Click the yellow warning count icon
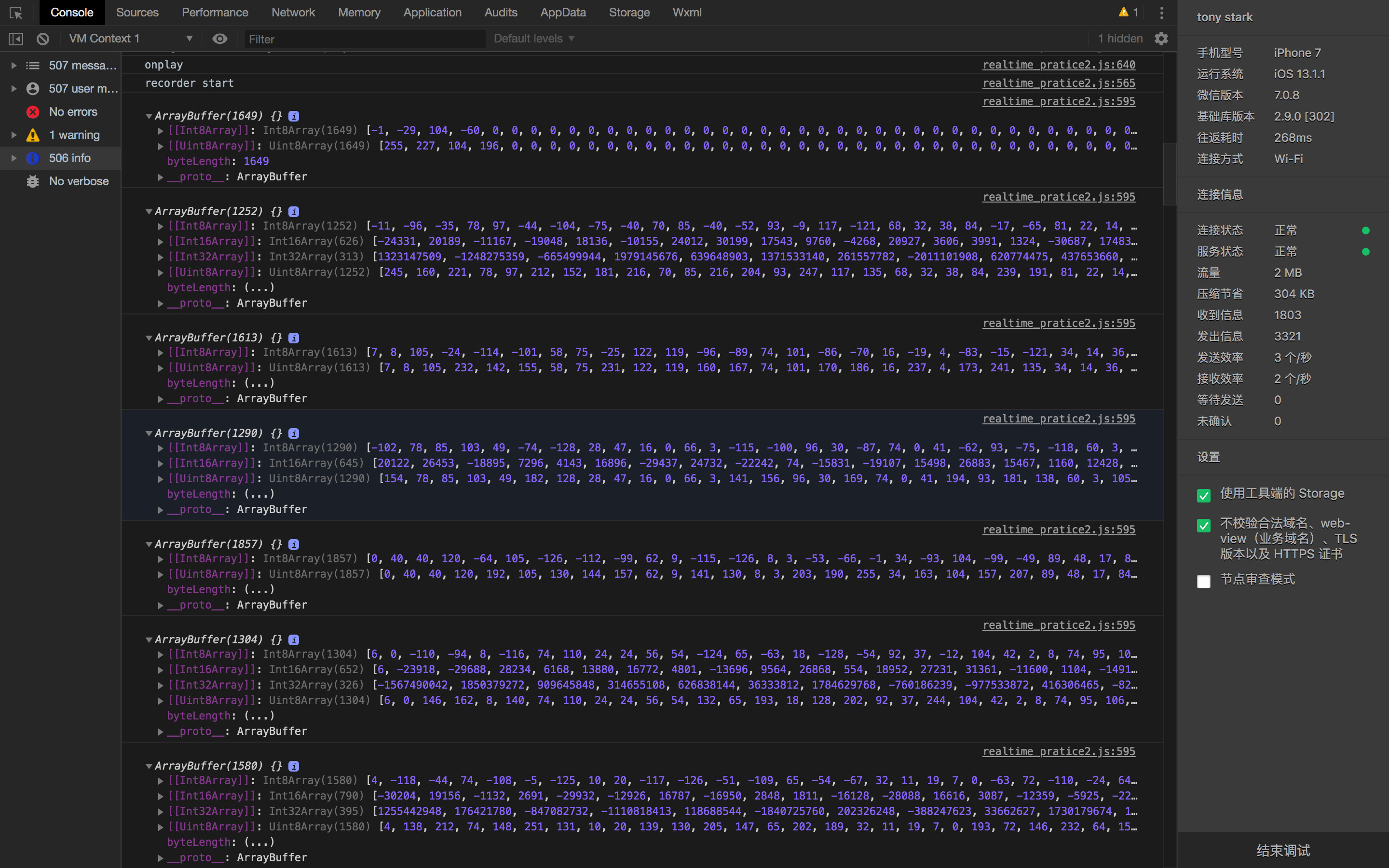1389x868 pixels. coord(1123,12)
